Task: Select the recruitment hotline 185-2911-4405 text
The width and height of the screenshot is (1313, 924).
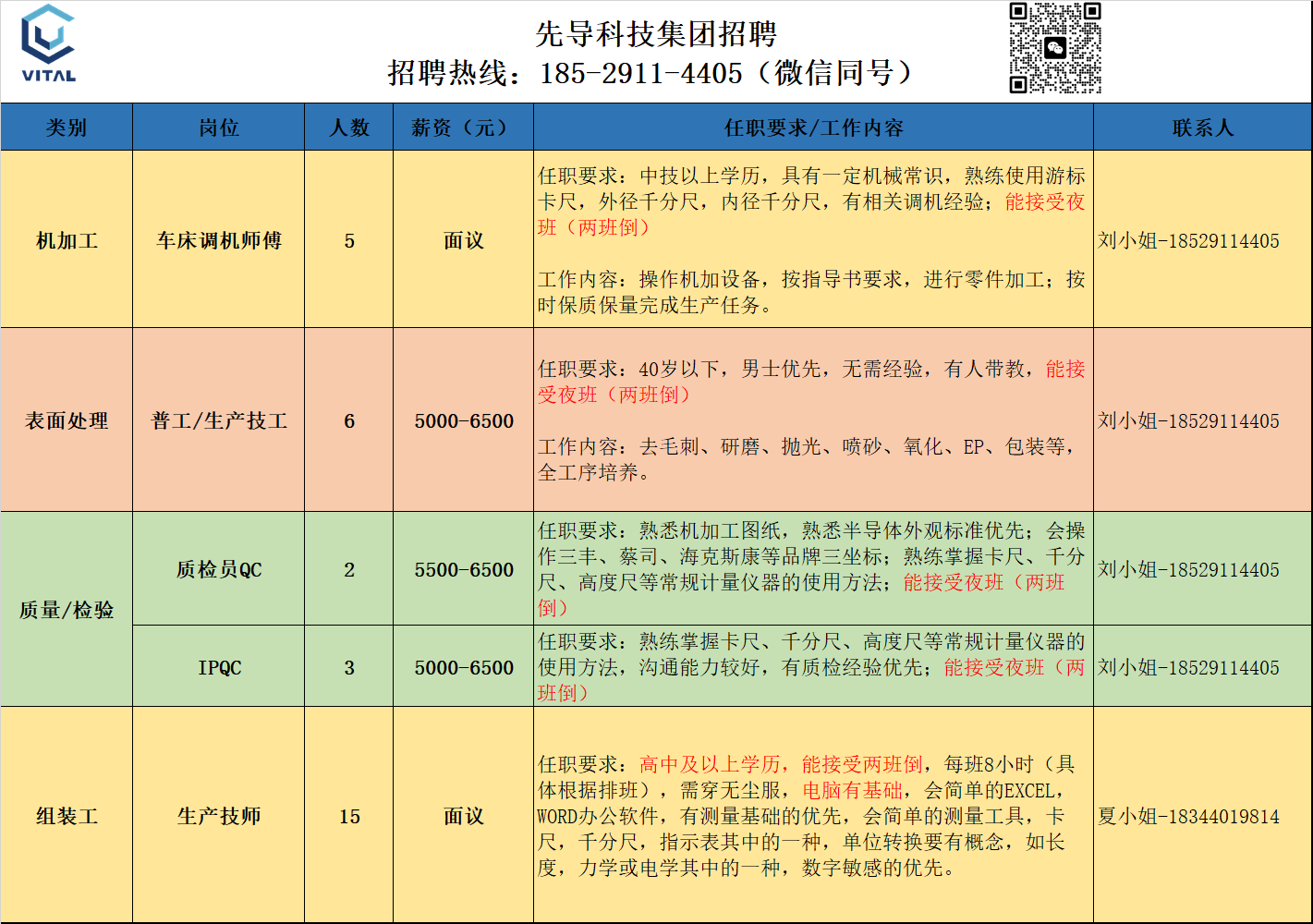Action: coord(640,73)
